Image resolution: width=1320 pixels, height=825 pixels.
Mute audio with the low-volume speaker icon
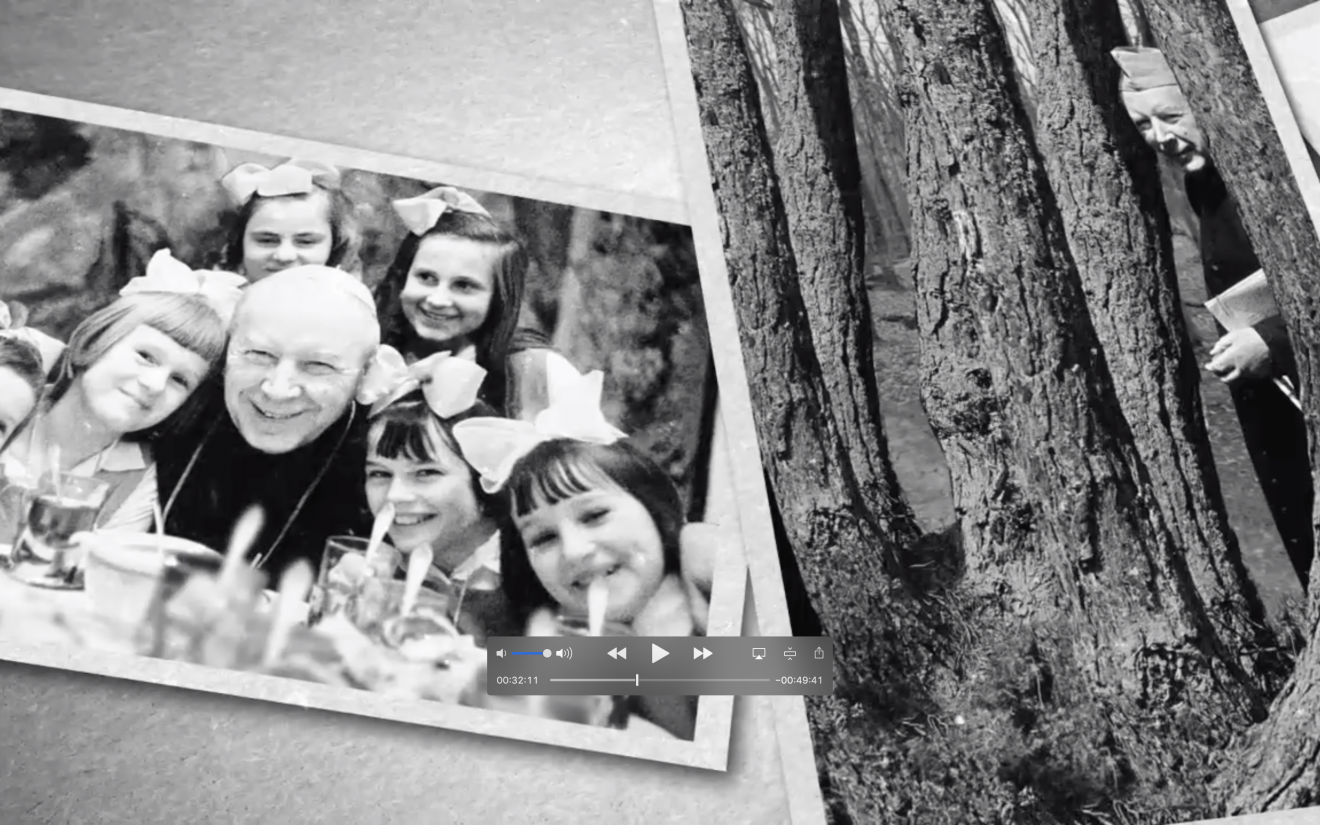(x=501, y=653)
